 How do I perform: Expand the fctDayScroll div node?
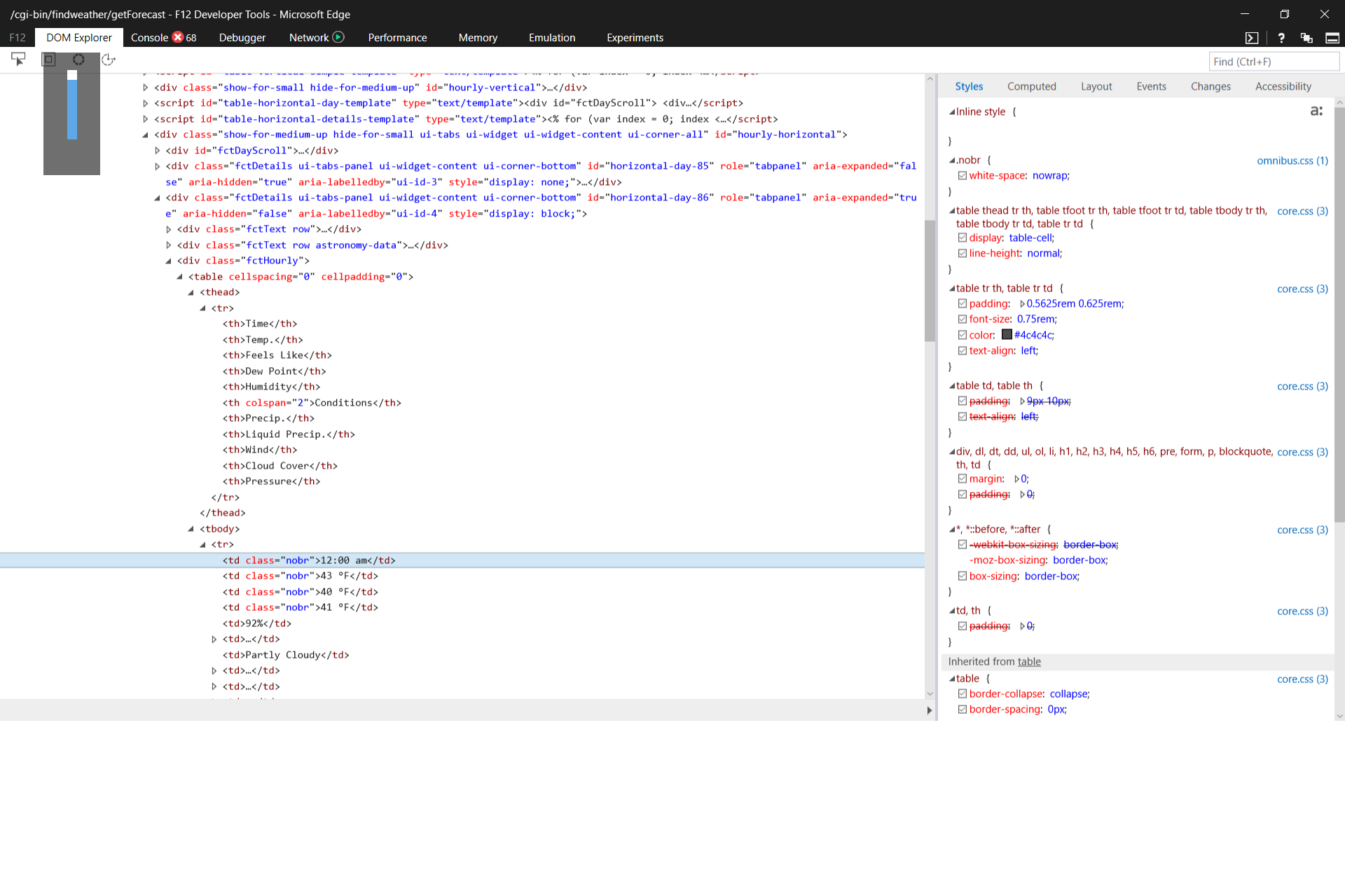click(x=157, y=151)
